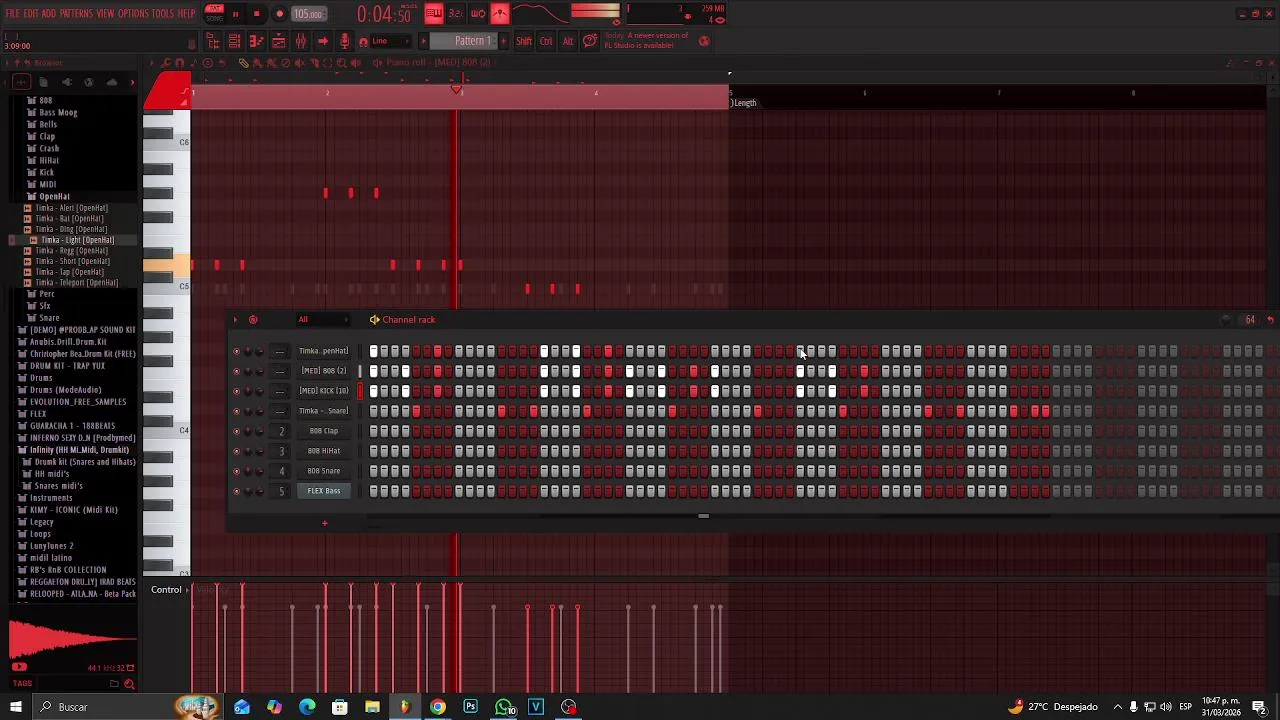The image size is (1280, 720).
Task: Click the loop recording icon
Action: pos(478,14)
